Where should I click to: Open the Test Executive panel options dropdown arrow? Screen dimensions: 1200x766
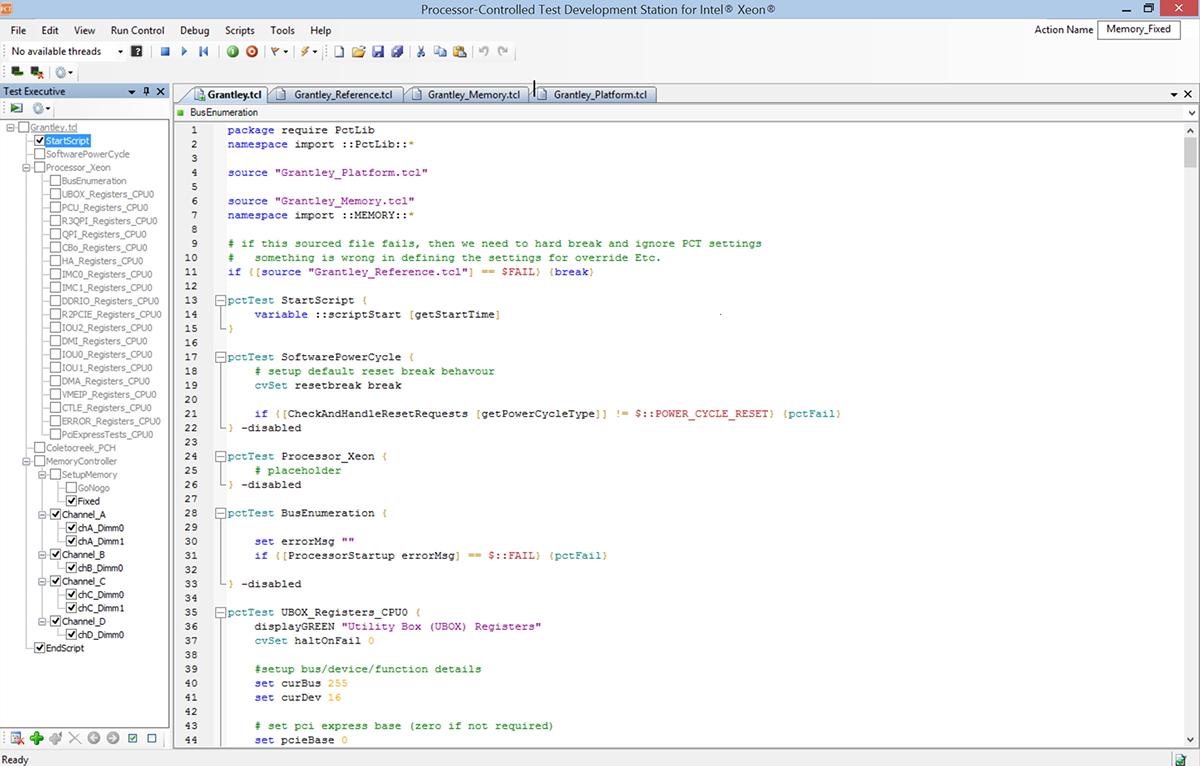click(x=131, y=92)
